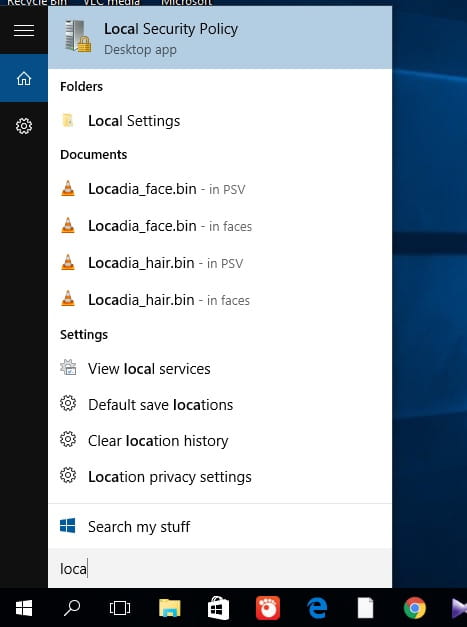Screen dimensions: 467x627
Task: Open Locadia_hair.bin in faces
Action: (x=220, y=300)
